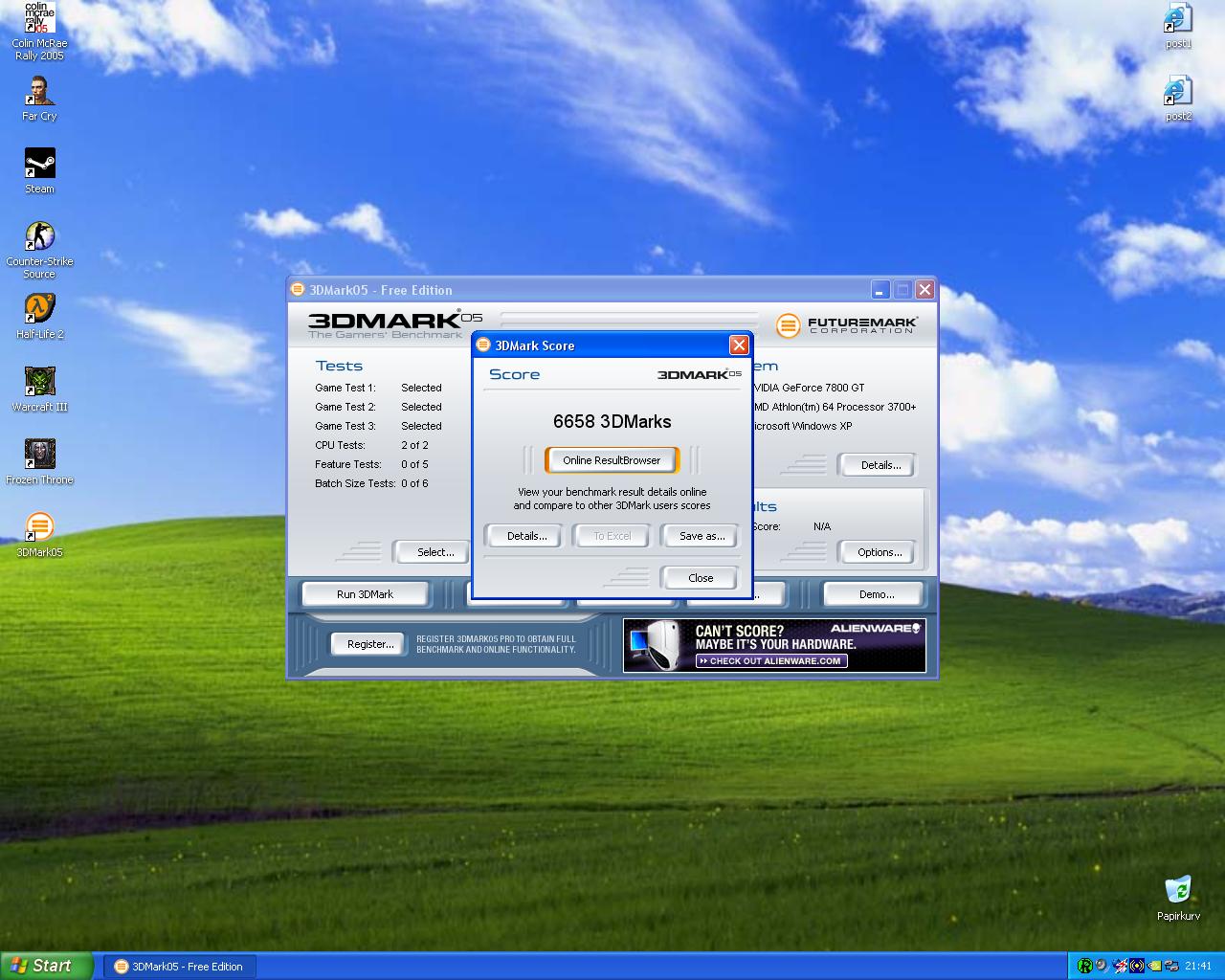Image resolution: width=1225 pixels, height=980 pixels.
Task: Click the To Excel button
Action: pos(612,536)
